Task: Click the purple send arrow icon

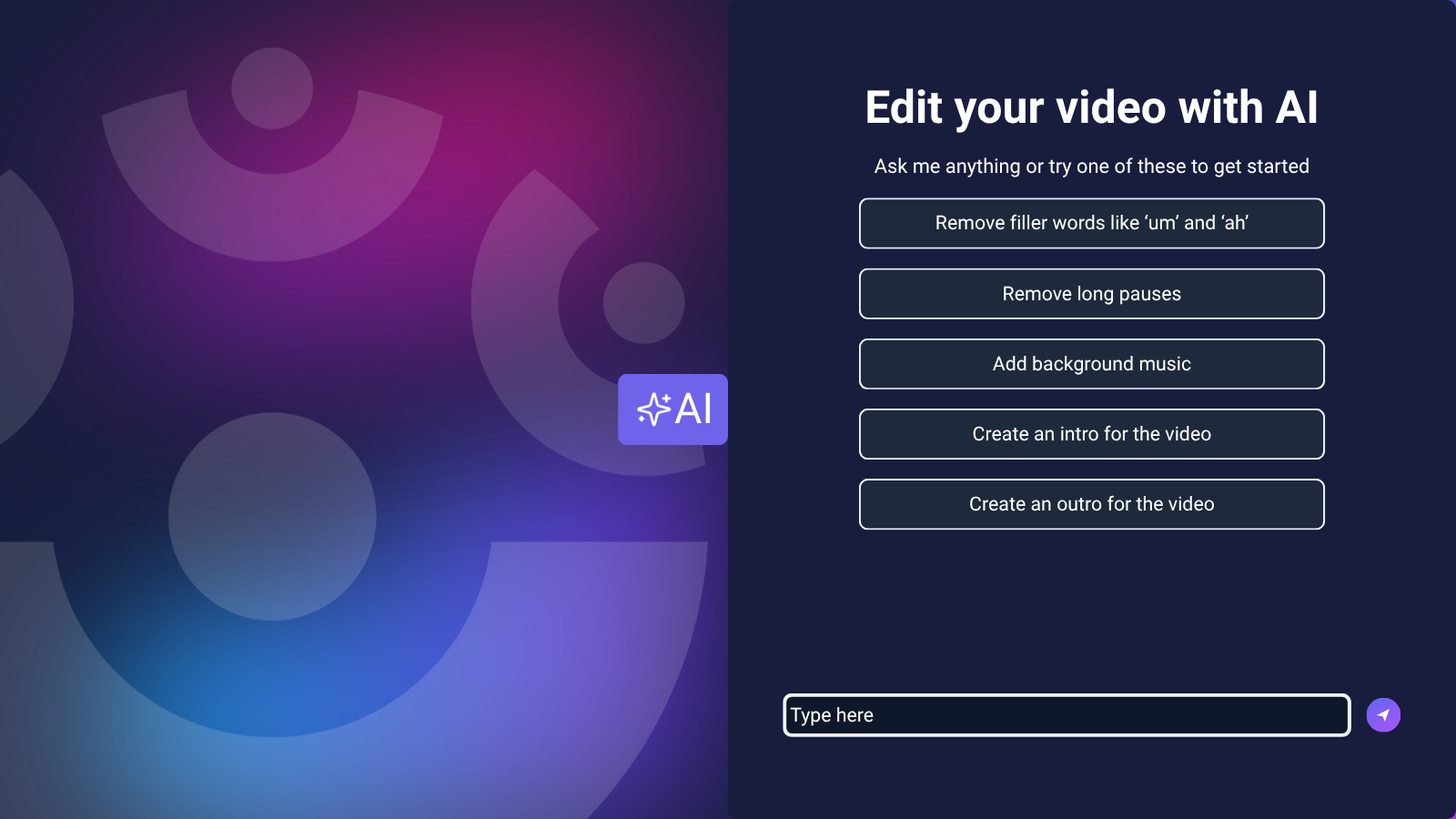Action: point(1383,715)
